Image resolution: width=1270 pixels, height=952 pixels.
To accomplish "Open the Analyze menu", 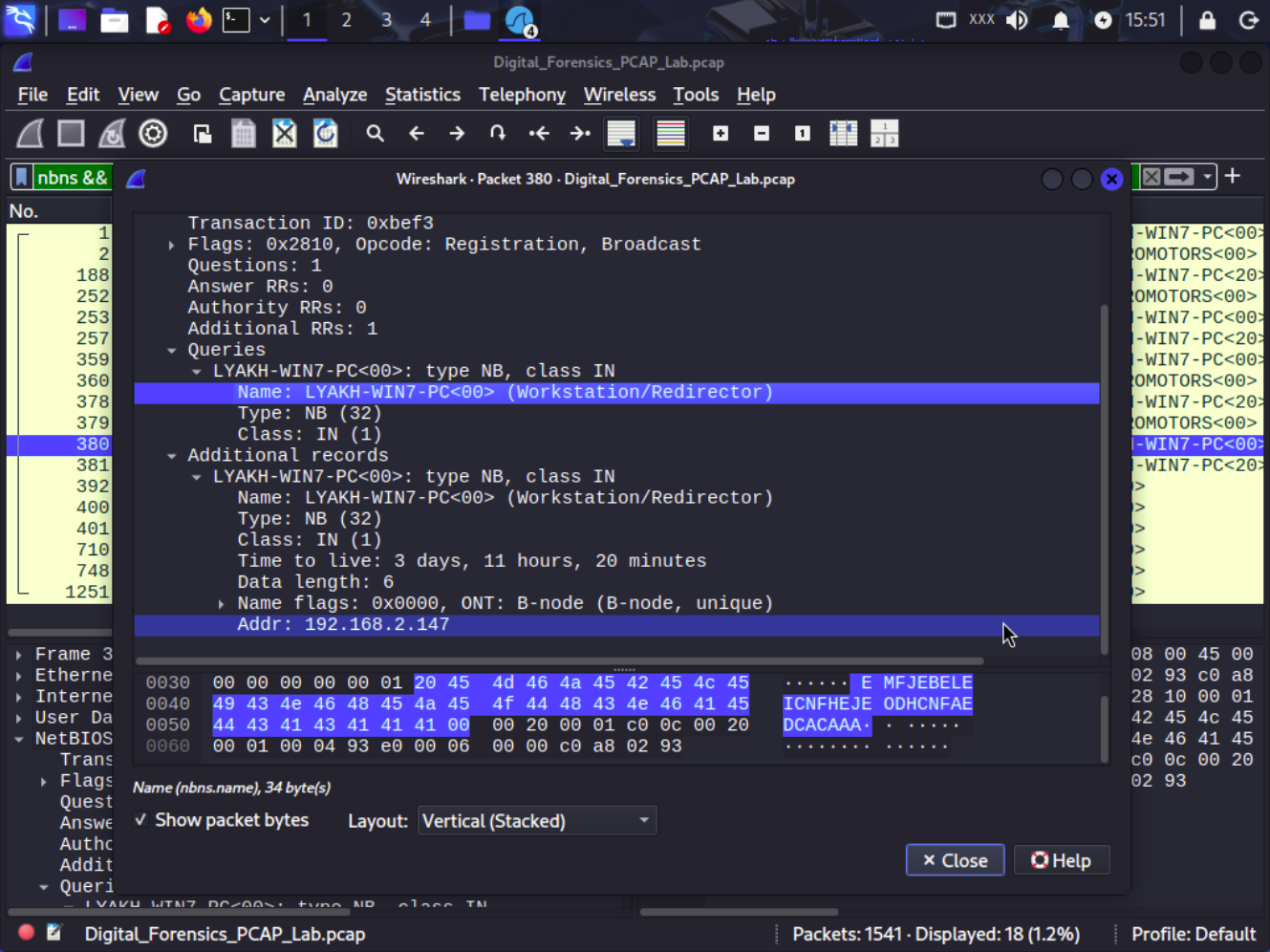I will pos(334,95).
